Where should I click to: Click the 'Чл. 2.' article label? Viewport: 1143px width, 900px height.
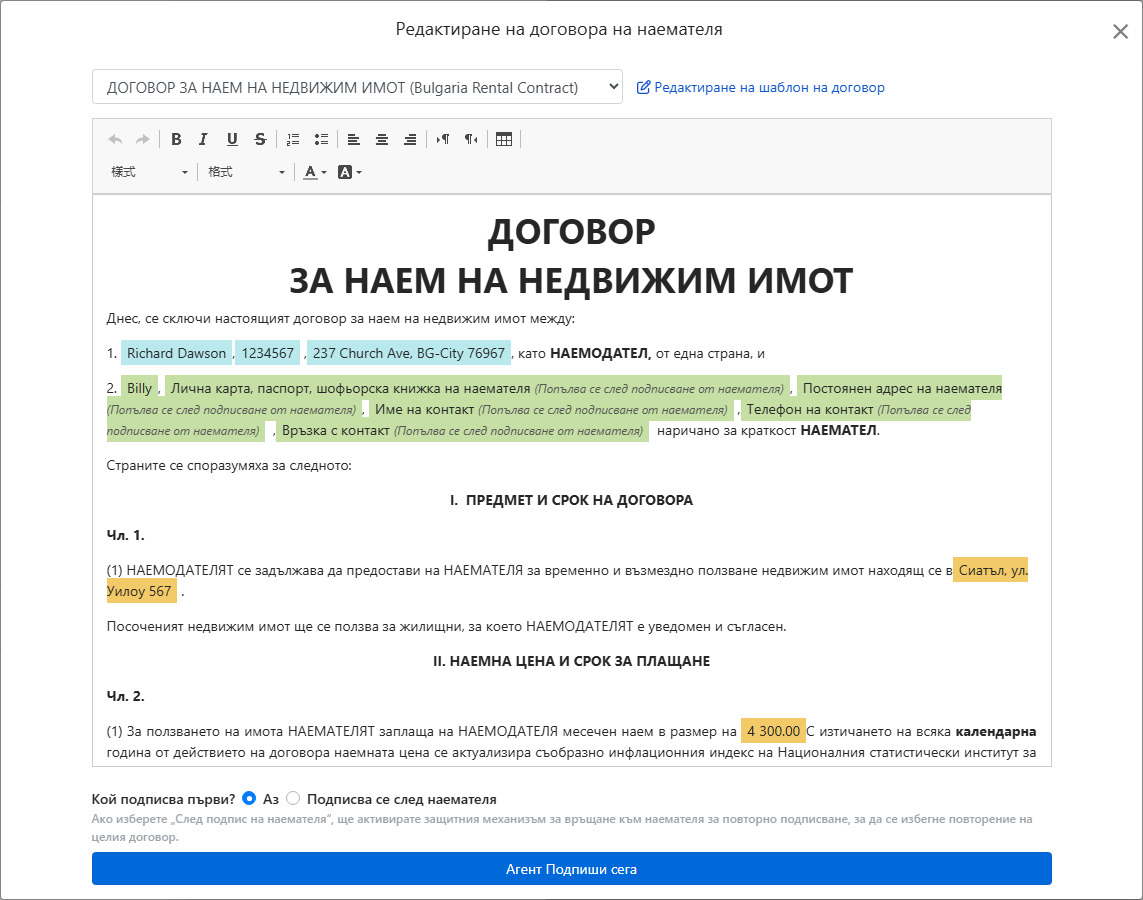(125, 697)
